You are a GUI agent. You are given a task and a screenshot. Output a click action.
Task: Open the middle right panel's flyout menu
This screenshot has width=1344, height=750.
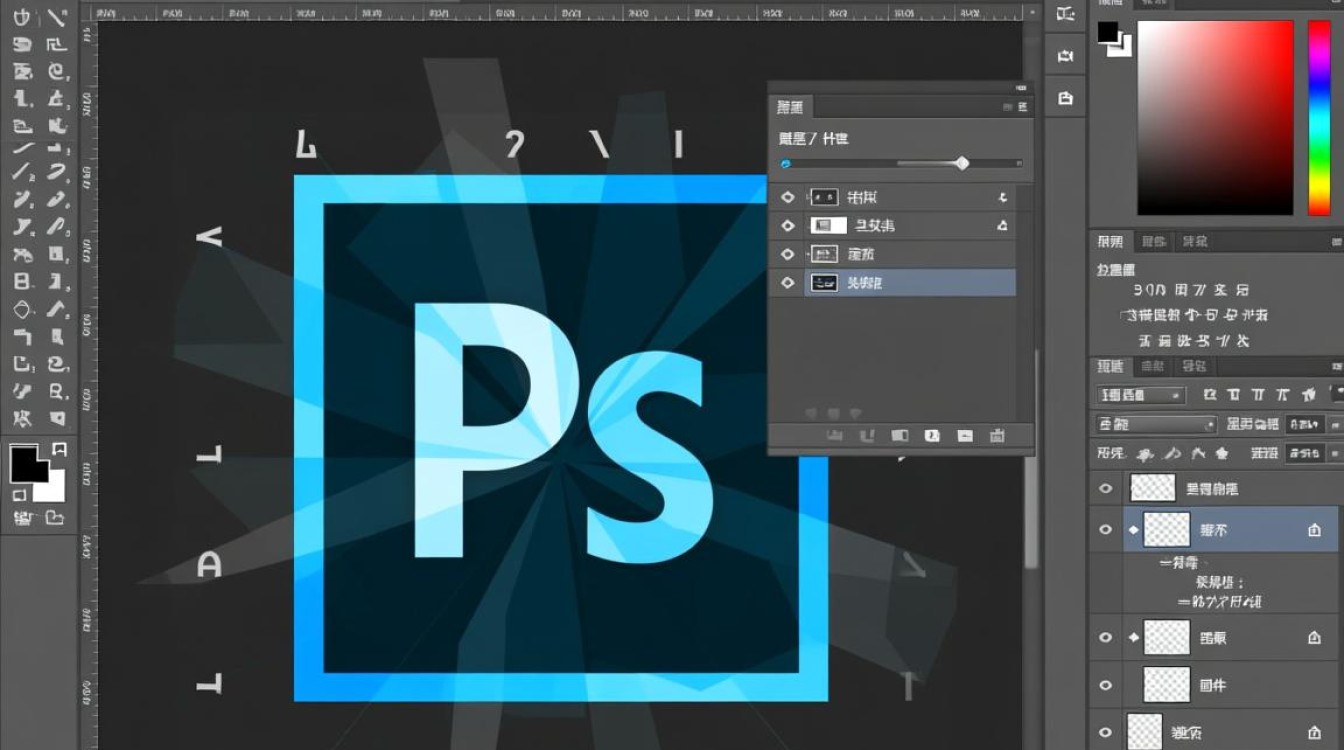pos(1337,241)
